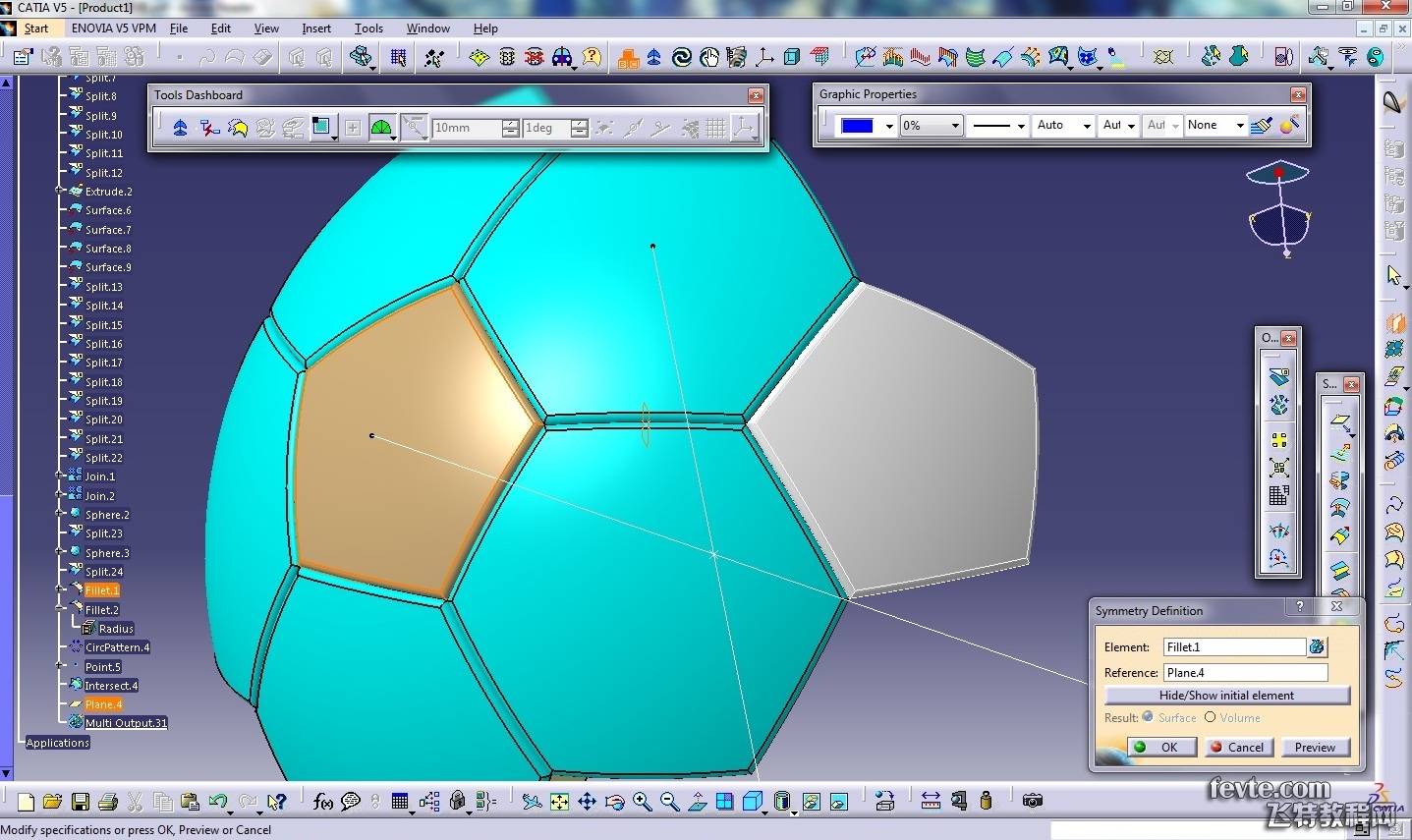Click the Fit All In view icon
The width and height of the screenshot is (1412, 840).
pos(559,802)
